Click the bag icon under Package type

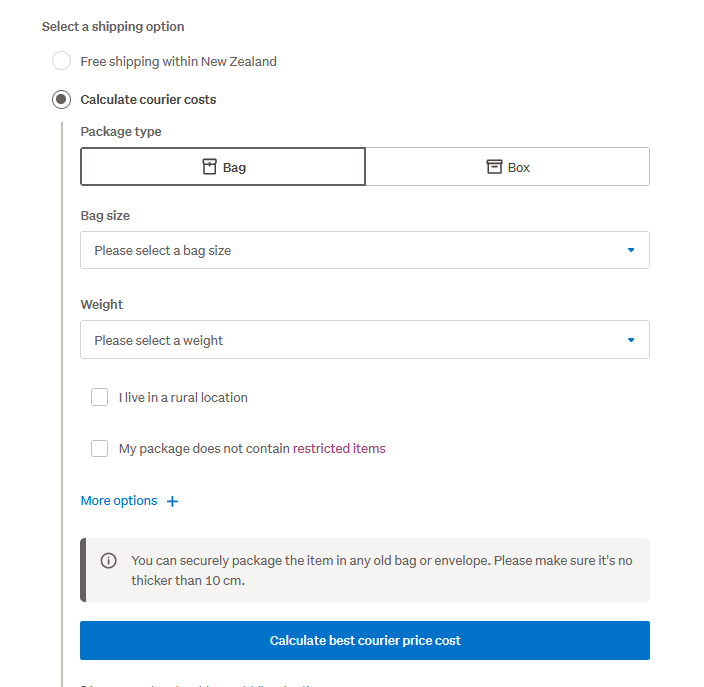pyautogui.click(x=209, y=167)
